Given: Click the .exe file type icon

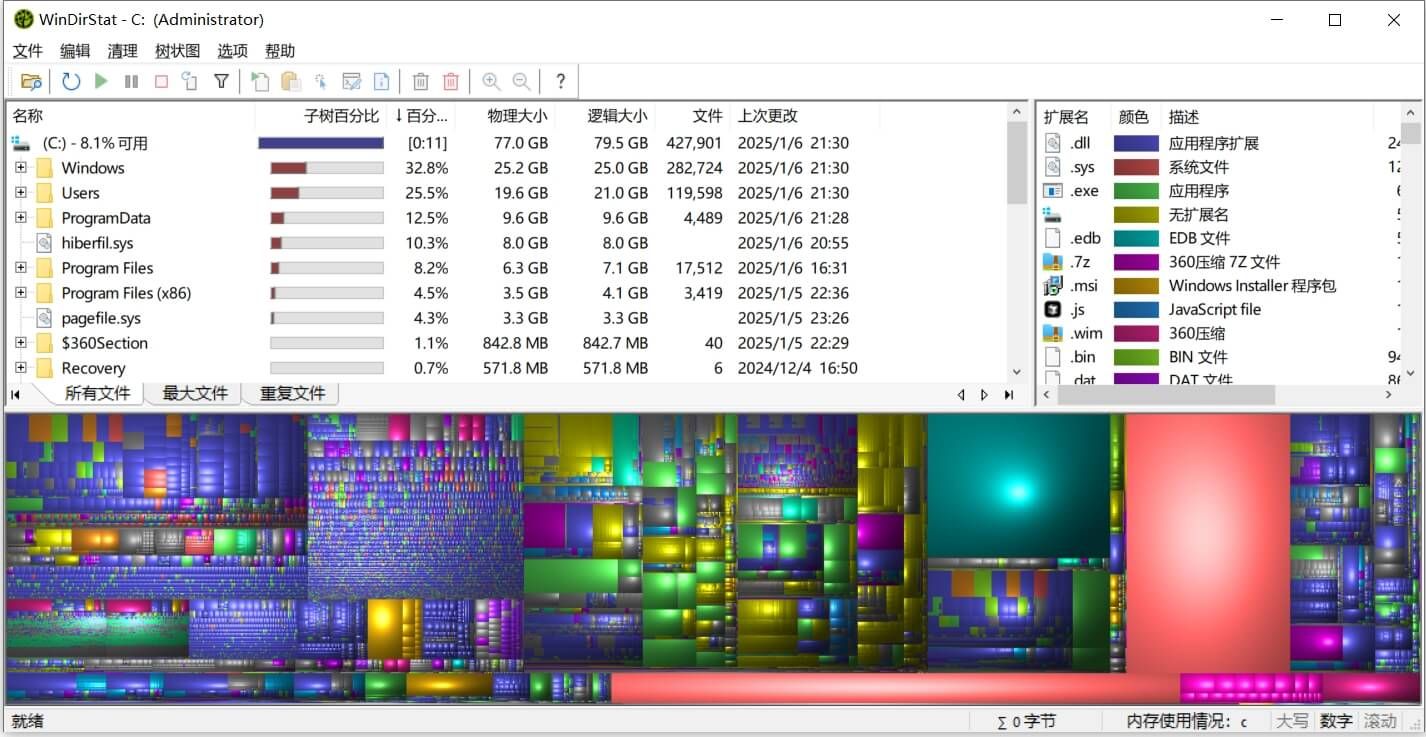Looking at the screenshot, I should point(1052,191).
